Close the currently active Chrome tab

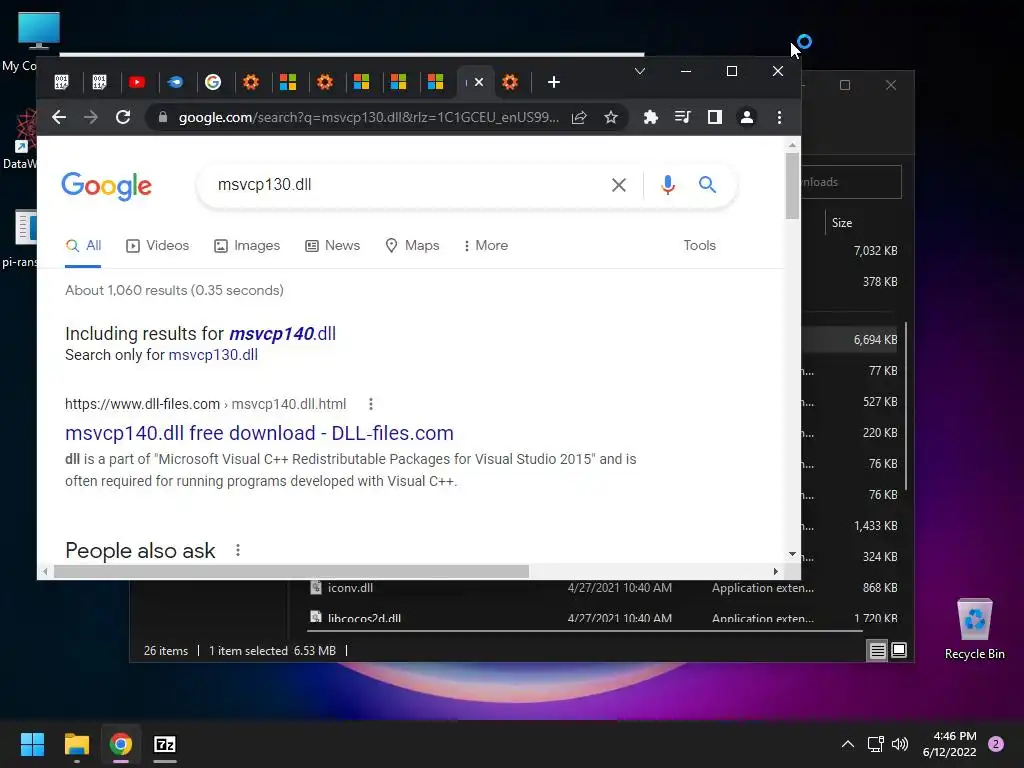(479, 82)
